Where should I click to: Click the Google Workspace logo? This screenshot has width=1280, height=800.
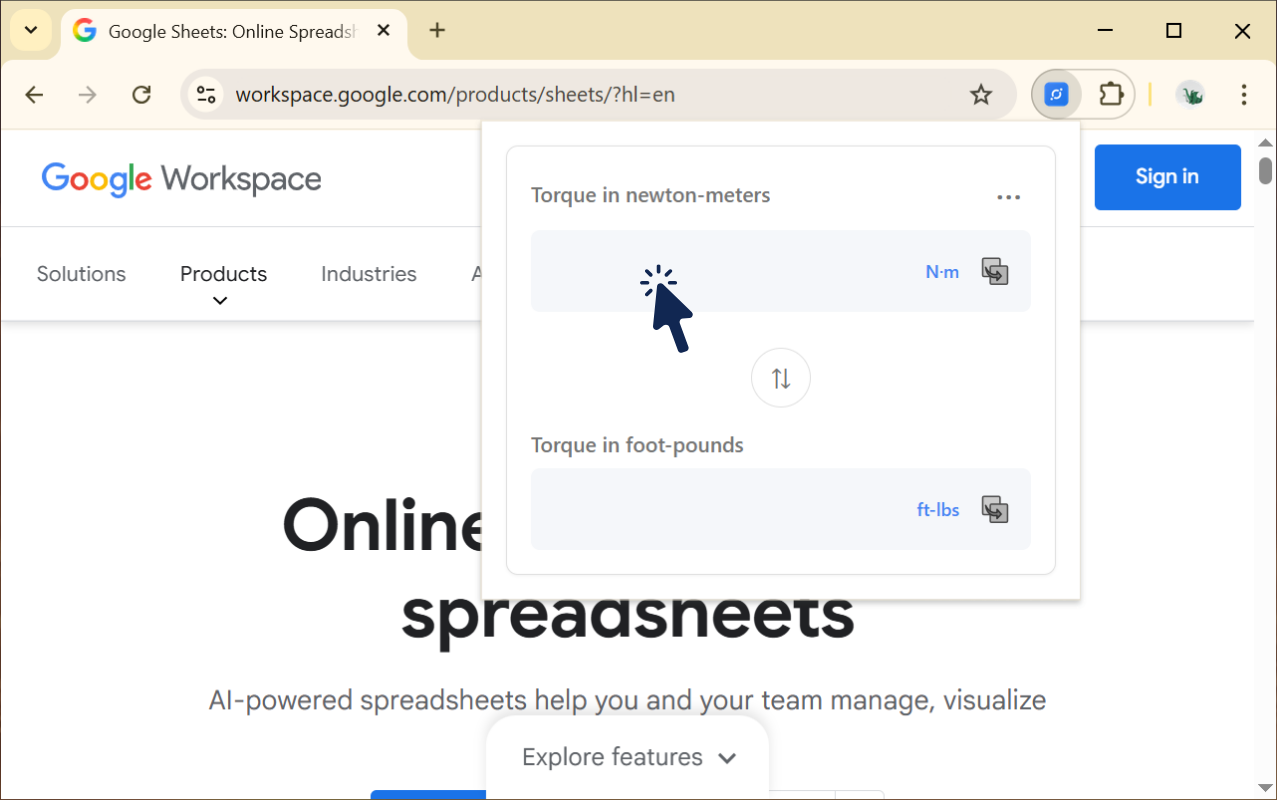click(x=181, y=179)
